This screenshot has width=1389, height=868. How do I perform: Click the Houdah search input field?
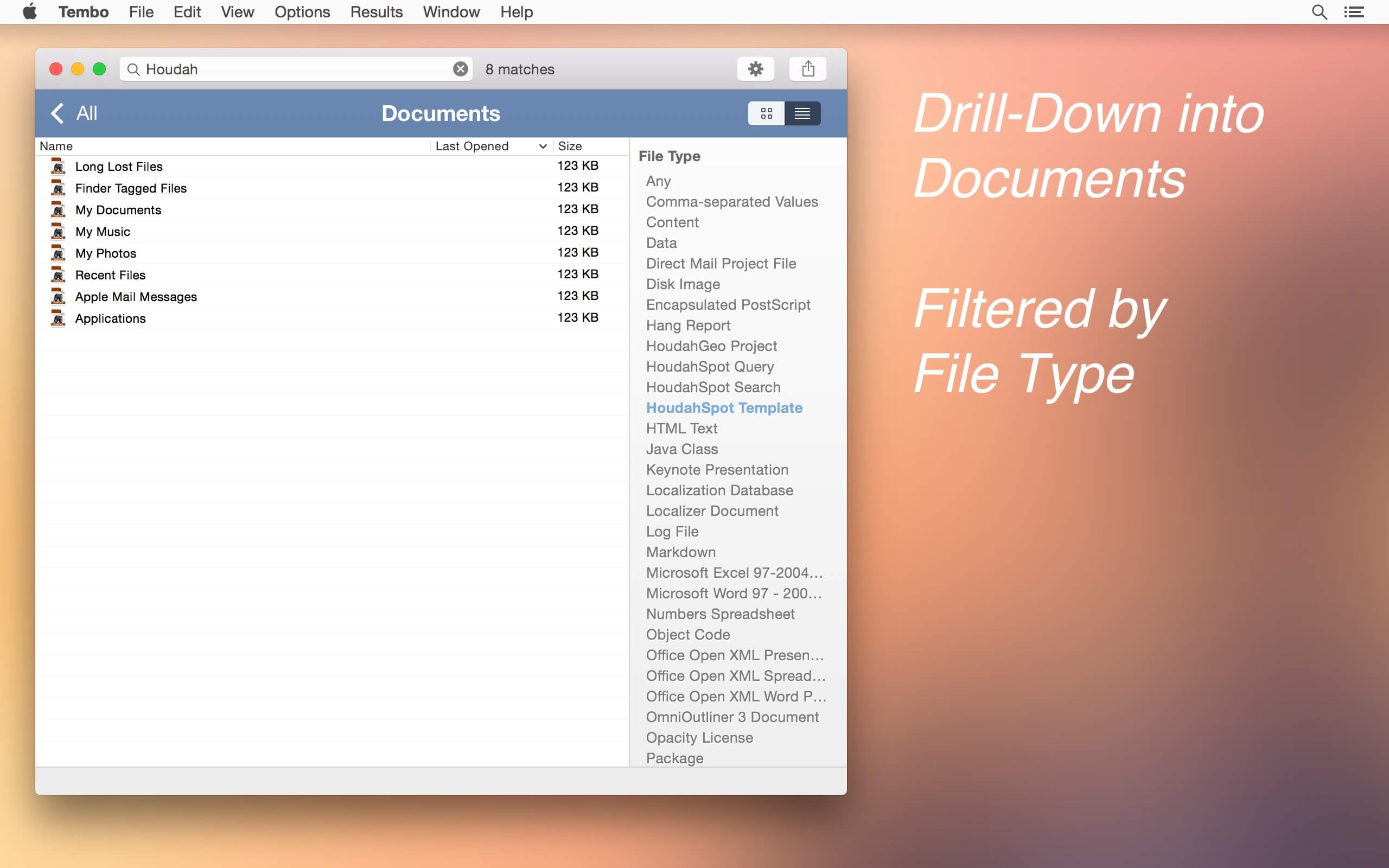pos(296,68)
